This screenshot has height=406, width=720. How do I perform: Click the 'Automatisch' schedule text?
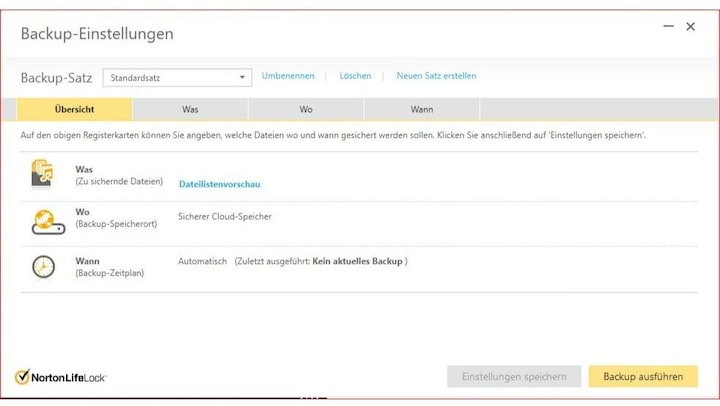tap(202, 261)
